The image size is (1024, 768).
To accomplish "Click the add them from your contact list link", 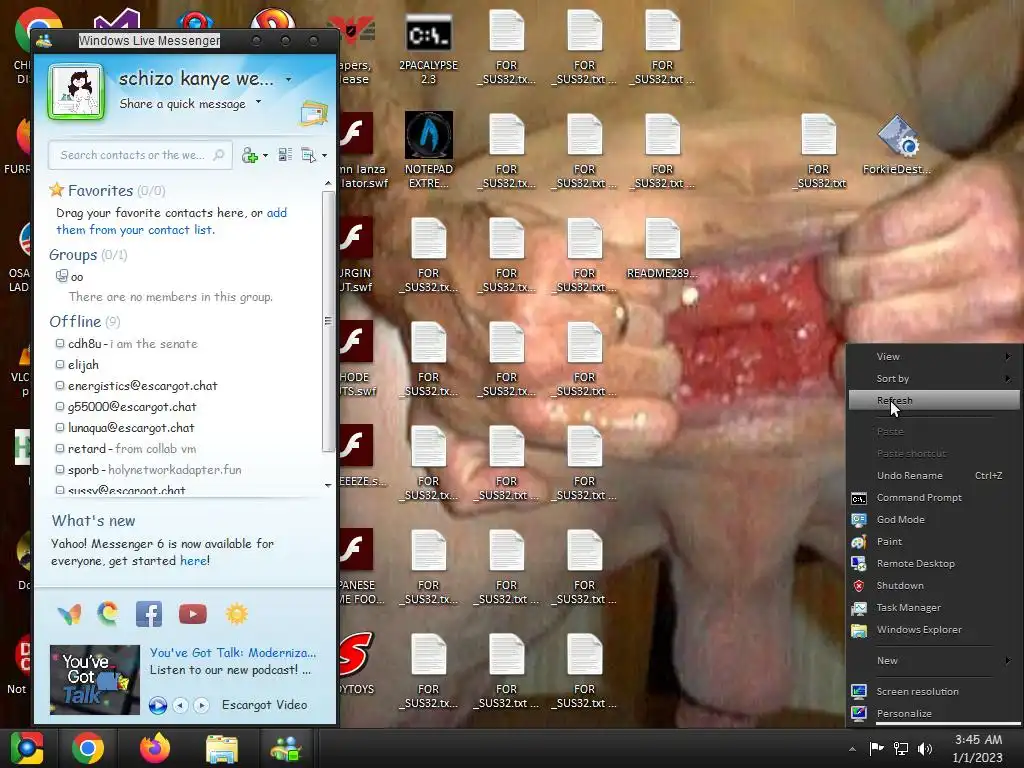I will 171,221.
